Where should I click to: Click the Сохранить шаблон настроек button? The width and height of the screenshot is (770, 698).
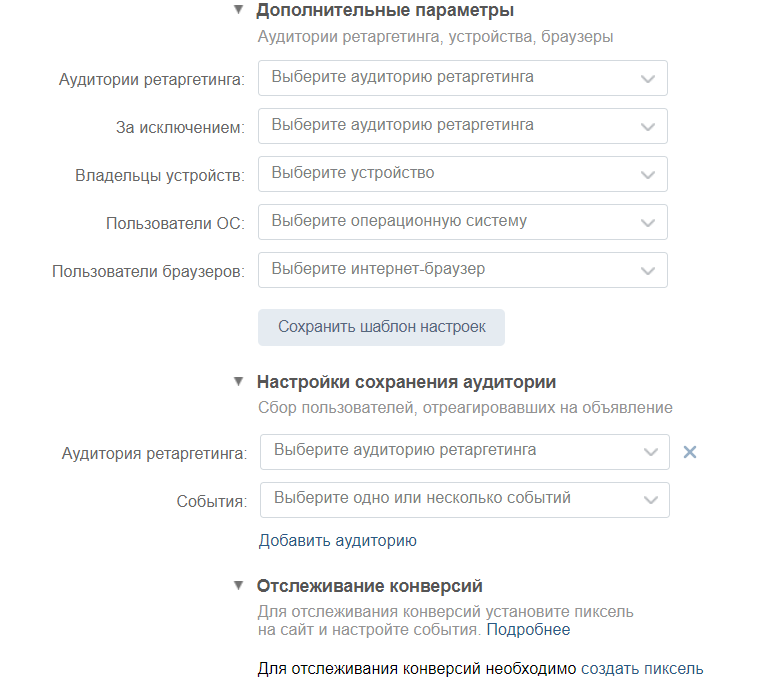[381, 327]
